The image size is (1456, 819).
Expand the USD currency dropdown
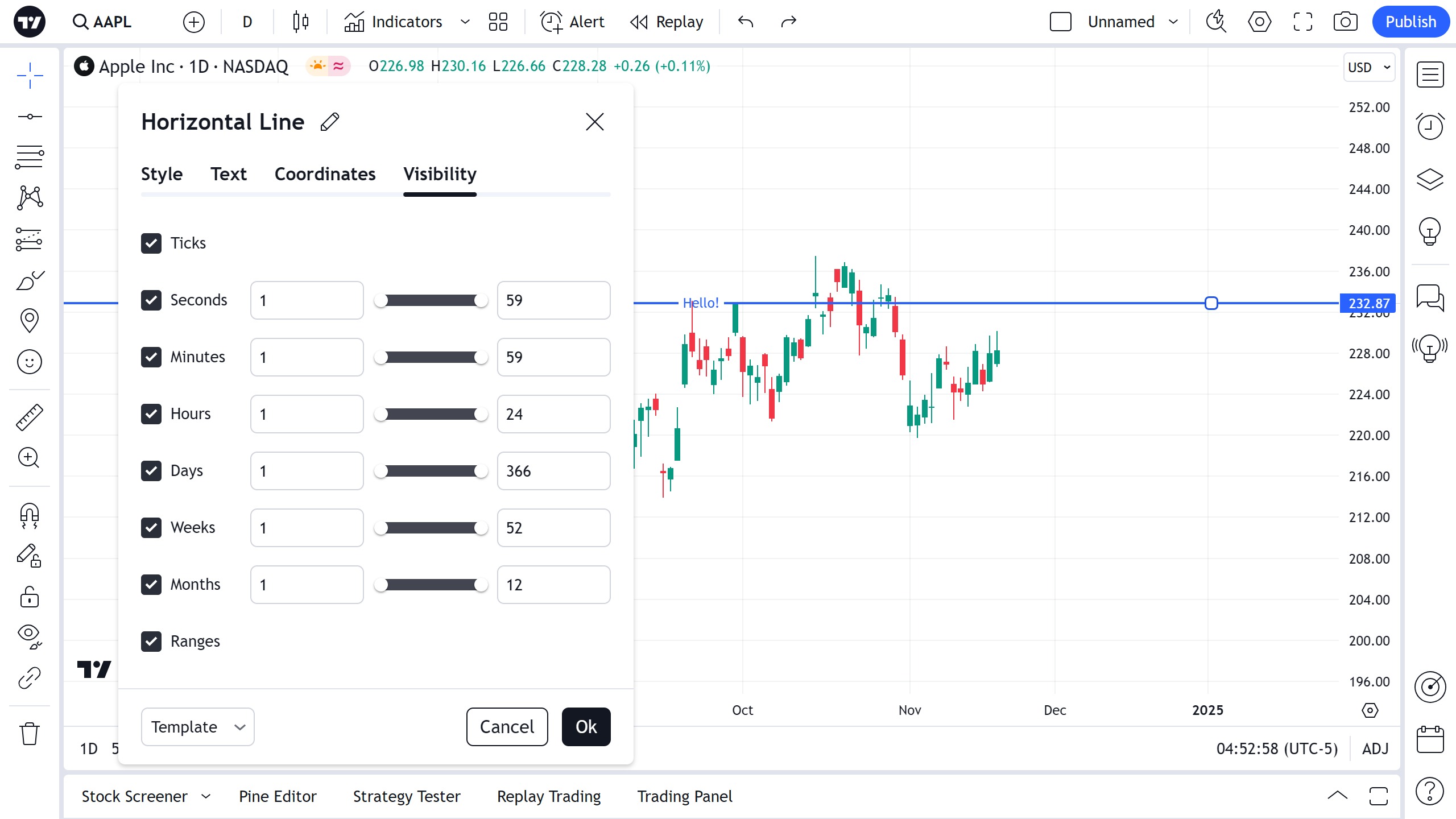click(x=1368, y=67)
